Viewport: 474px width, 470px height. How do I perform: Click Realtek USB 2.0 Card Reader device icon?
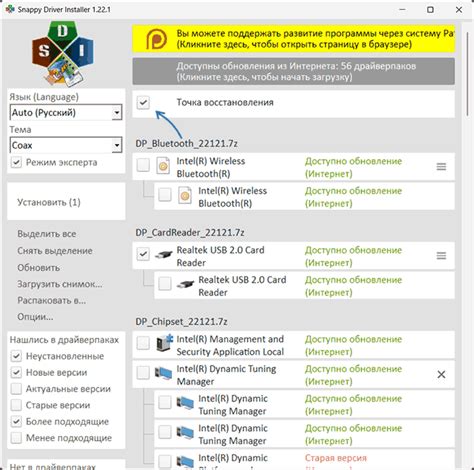(x=163, y=255)
